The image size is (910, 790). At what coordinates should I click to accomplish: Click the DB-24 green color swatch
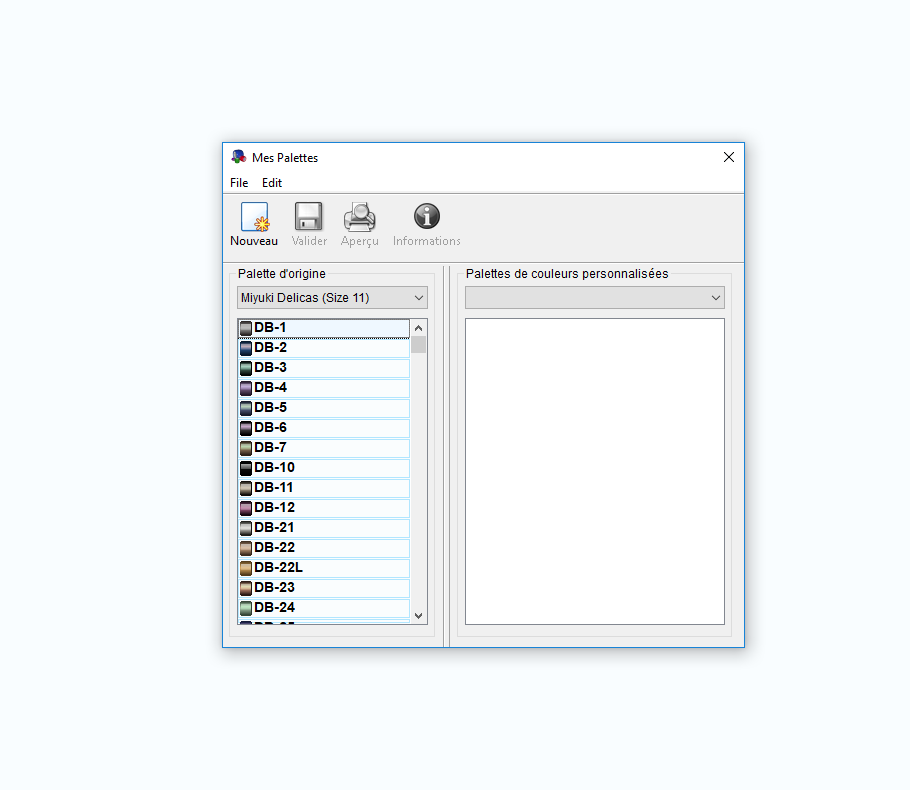pyautogui.click(x=245, y=607)
